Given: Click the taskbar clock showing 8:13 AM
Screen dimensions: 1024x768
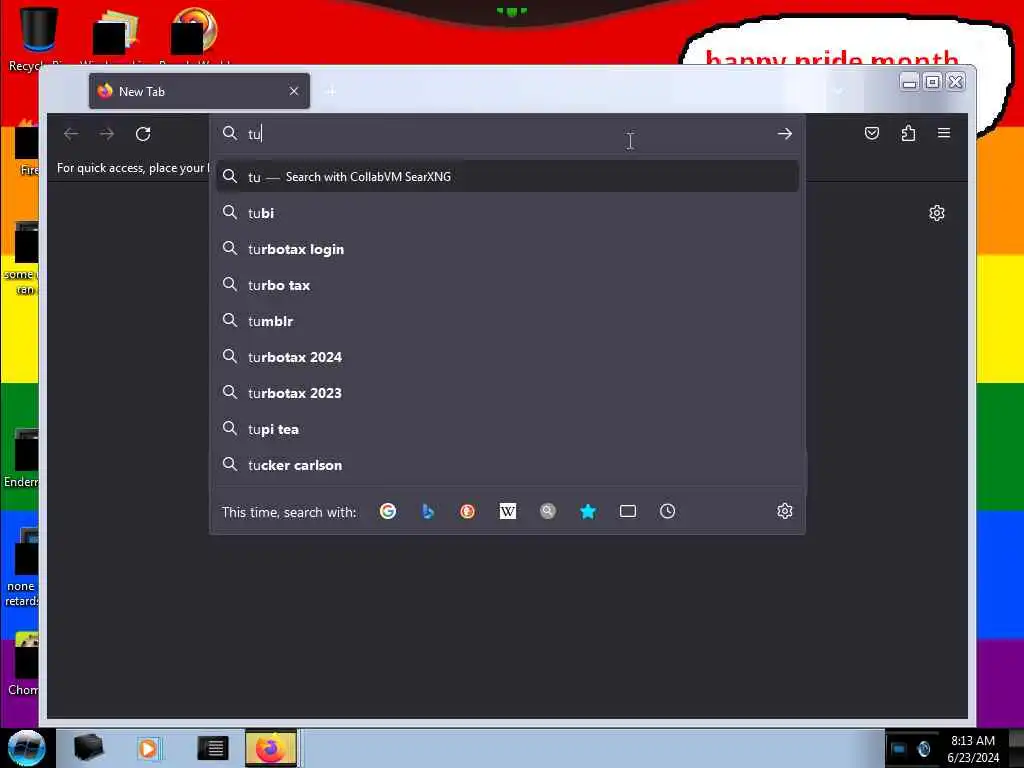Looking at the screenshot, I should (x=973, y=748).
